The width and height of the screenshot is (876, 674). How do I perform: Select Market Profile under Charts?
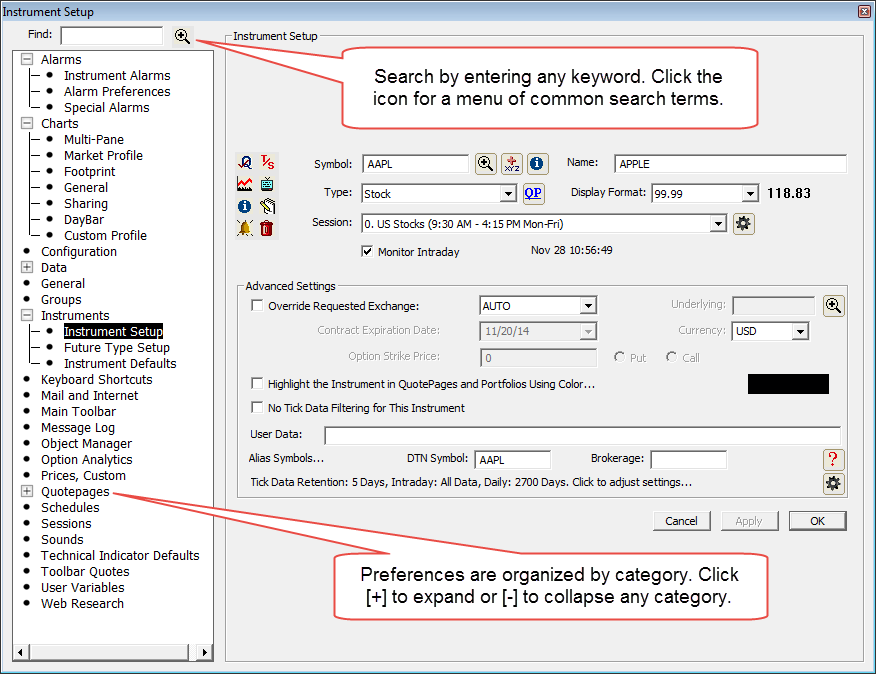pyautogui.click(x=103, y=155)
